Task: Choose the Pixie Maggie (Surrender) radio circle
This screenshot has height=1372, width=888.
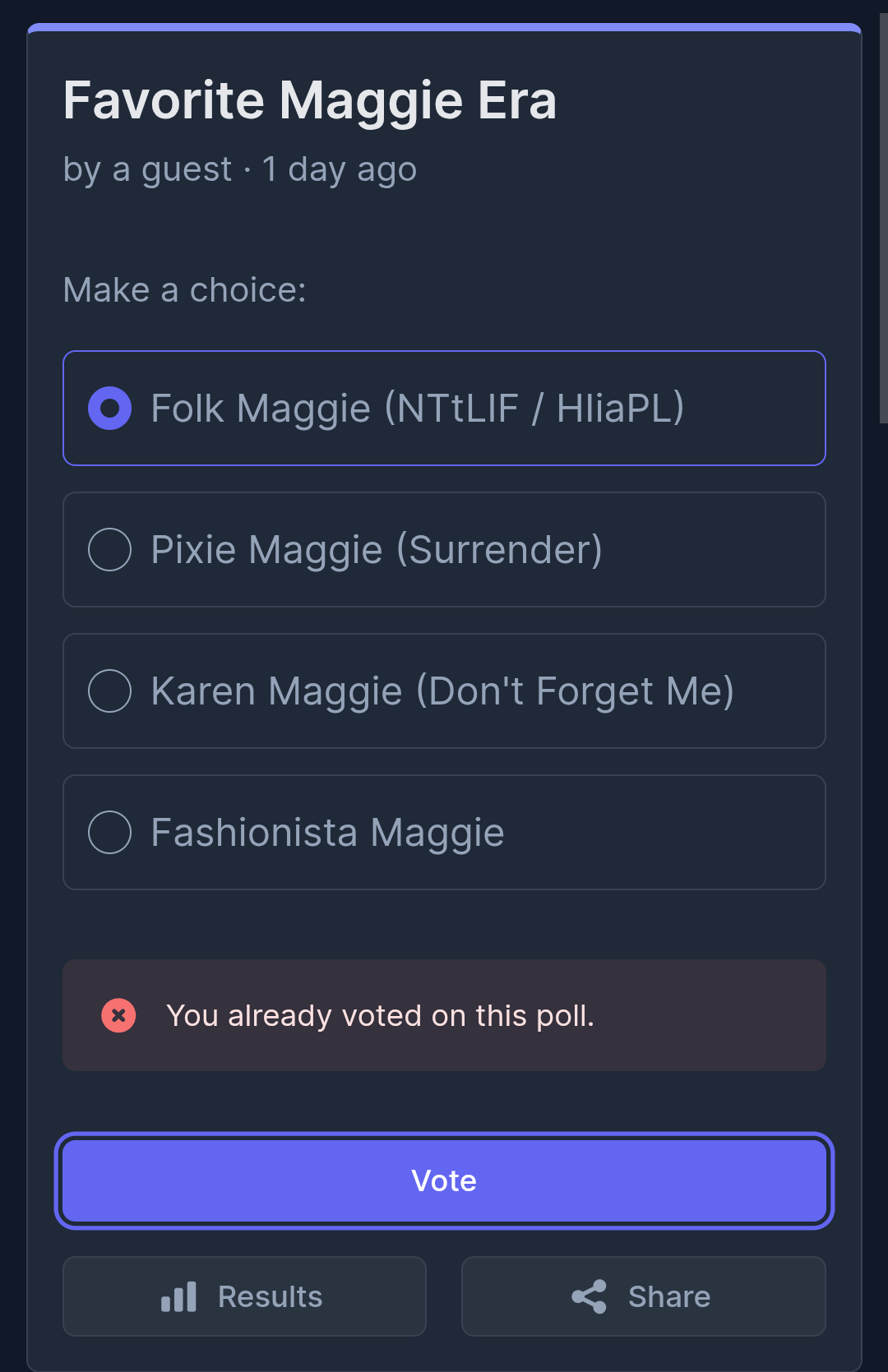Action: [109, 550]
